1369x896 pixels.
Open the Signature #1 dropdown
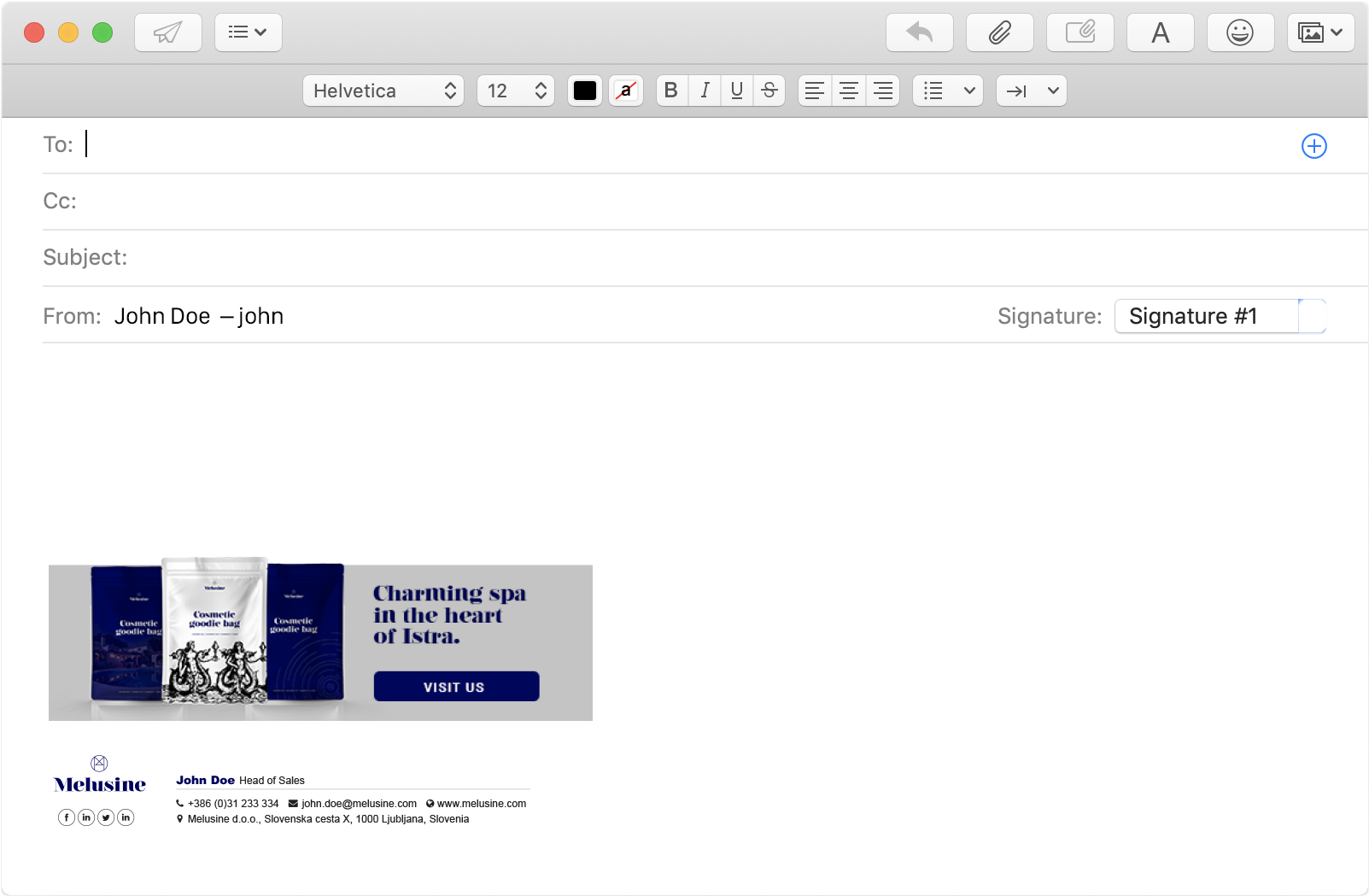[x=1220, y=316]
